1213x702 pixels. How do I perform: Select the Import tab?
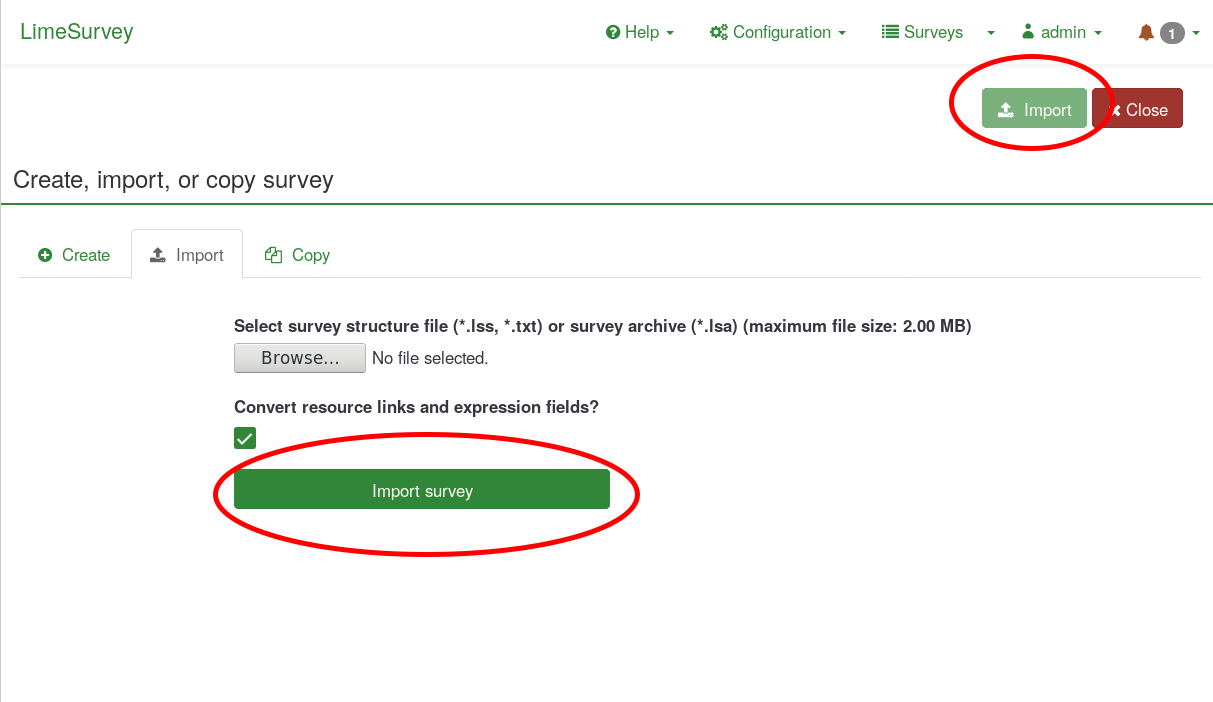(187, 255)
